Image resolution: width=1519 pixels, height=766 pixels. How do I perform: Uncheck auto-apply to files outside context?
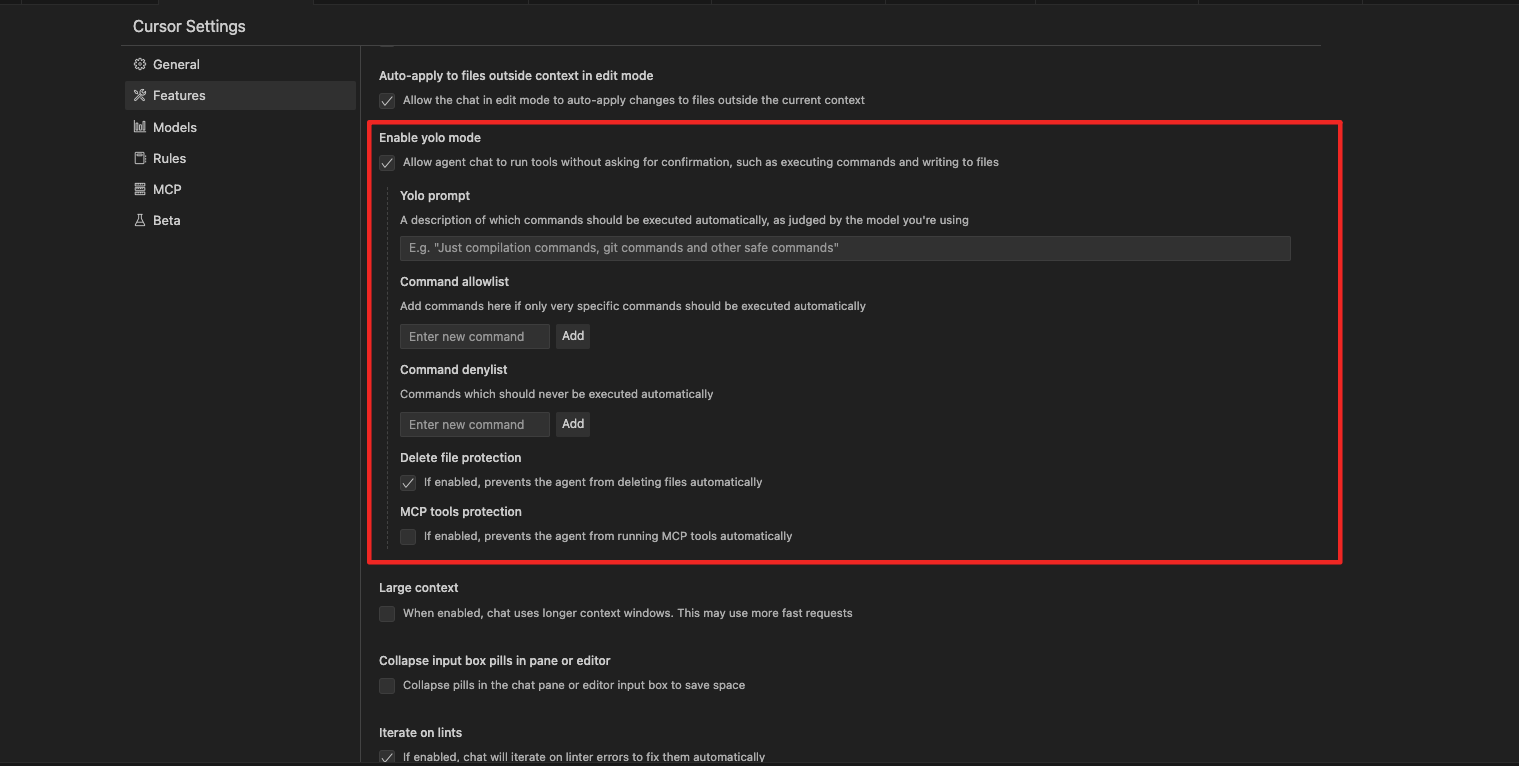pos(387,101)
